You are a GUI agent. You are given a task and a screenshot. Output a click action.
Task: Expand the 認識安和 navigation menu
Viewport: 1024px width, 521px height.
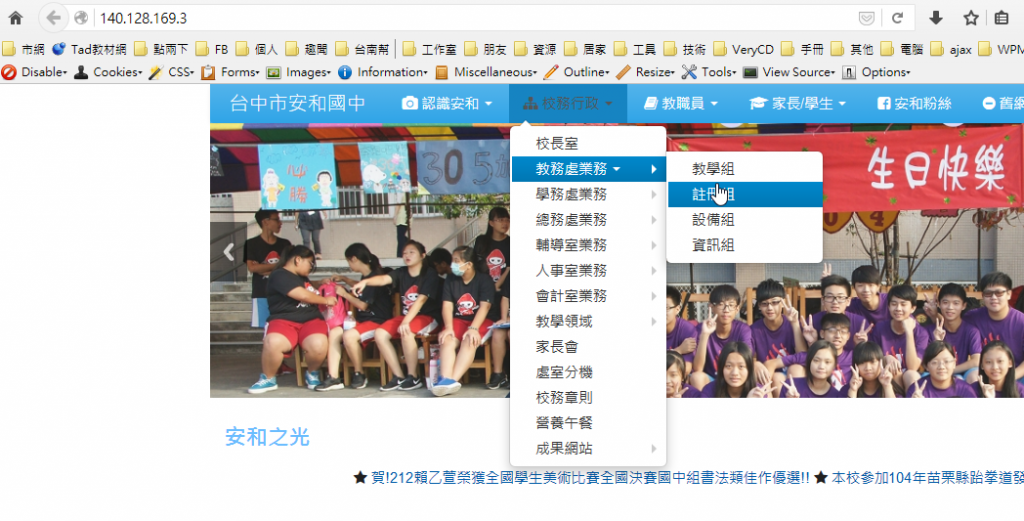[447, 103]
